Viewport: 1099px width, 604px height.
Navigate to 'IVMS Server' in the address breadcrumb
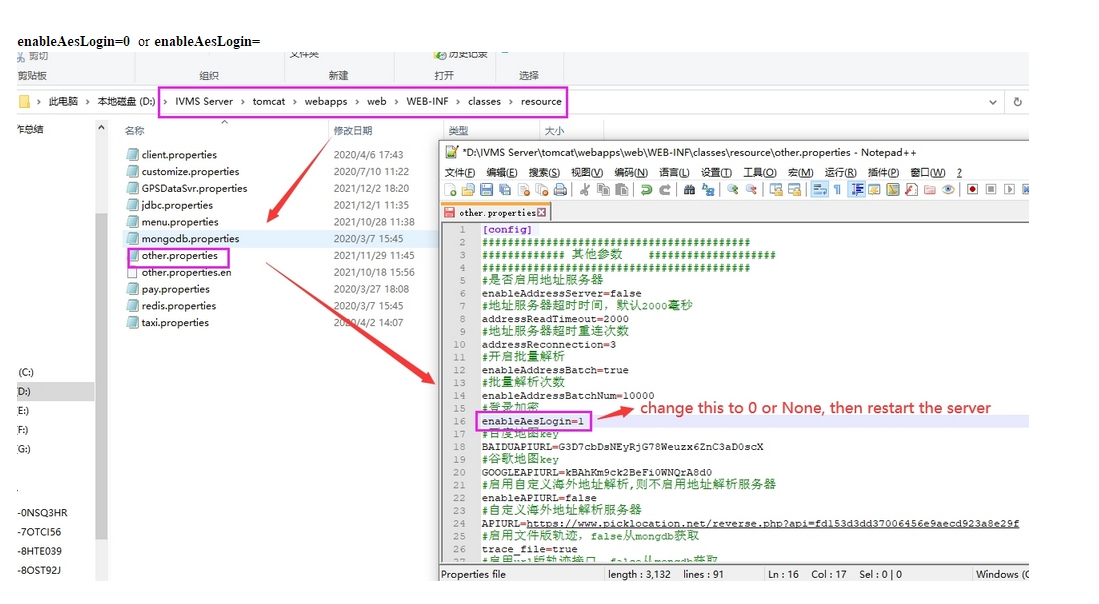(204, 102)
